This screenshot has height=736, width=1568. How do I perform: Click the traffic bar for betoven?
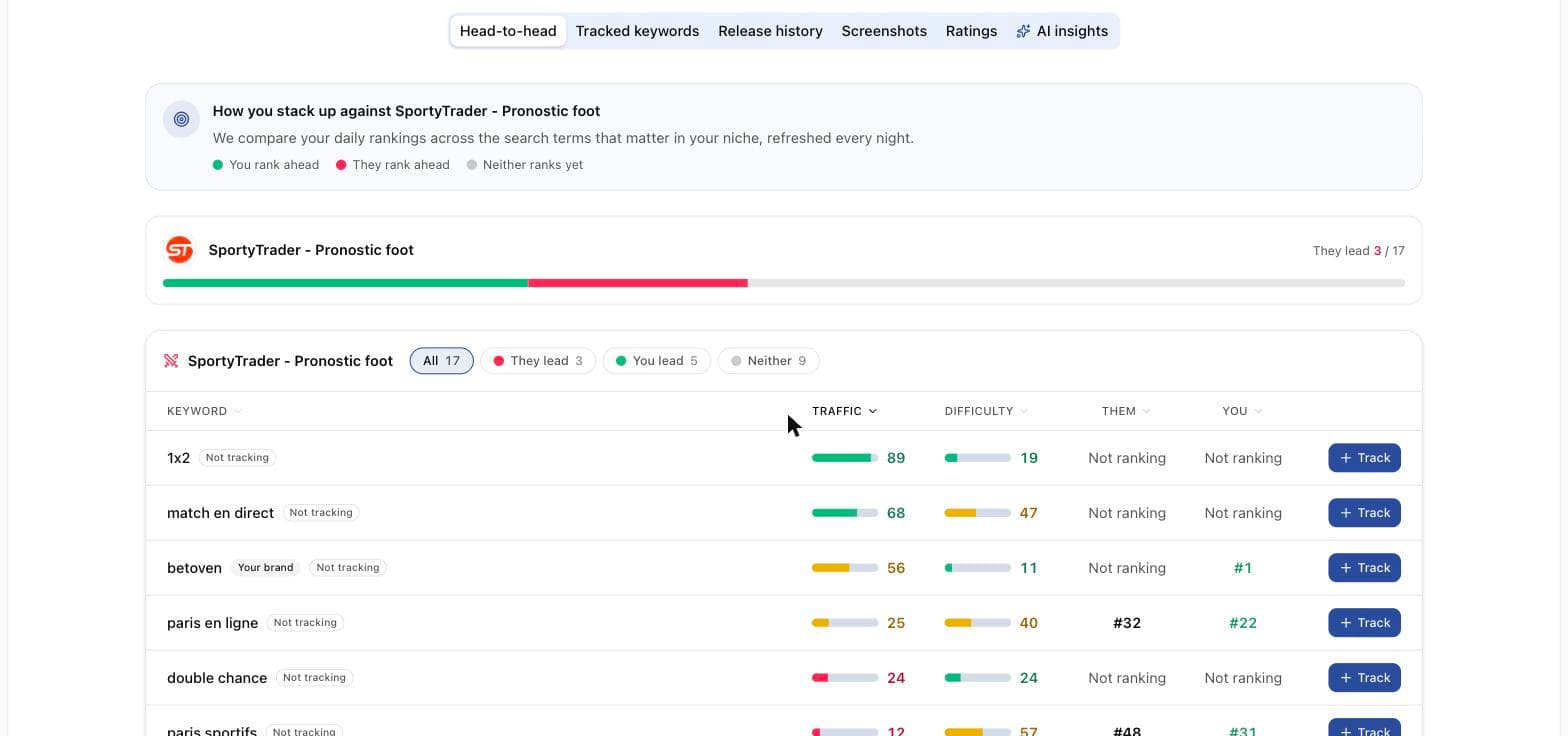(845, 568)
